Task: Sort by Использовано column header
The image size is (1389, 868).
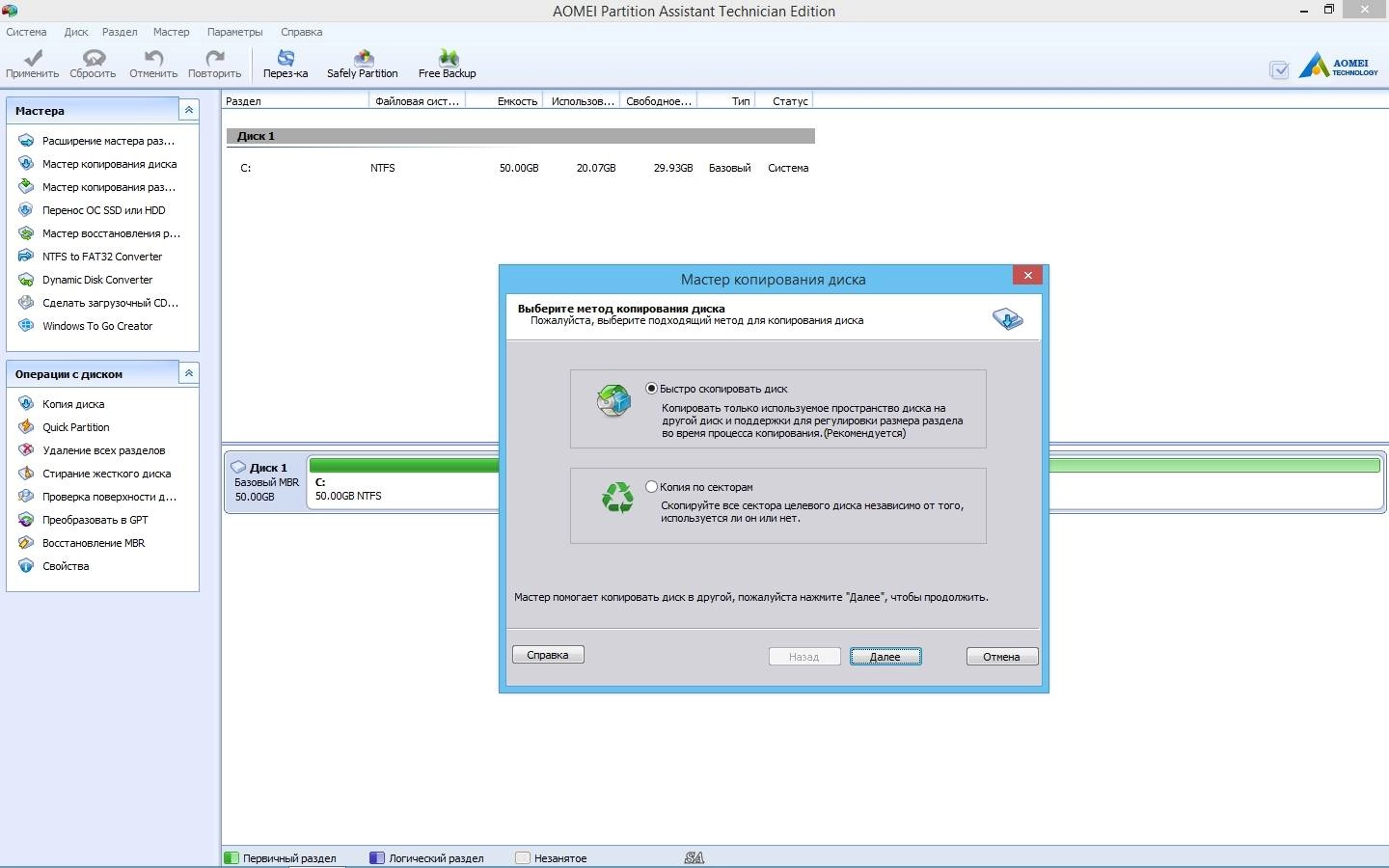Action: [x=583, y=100]
